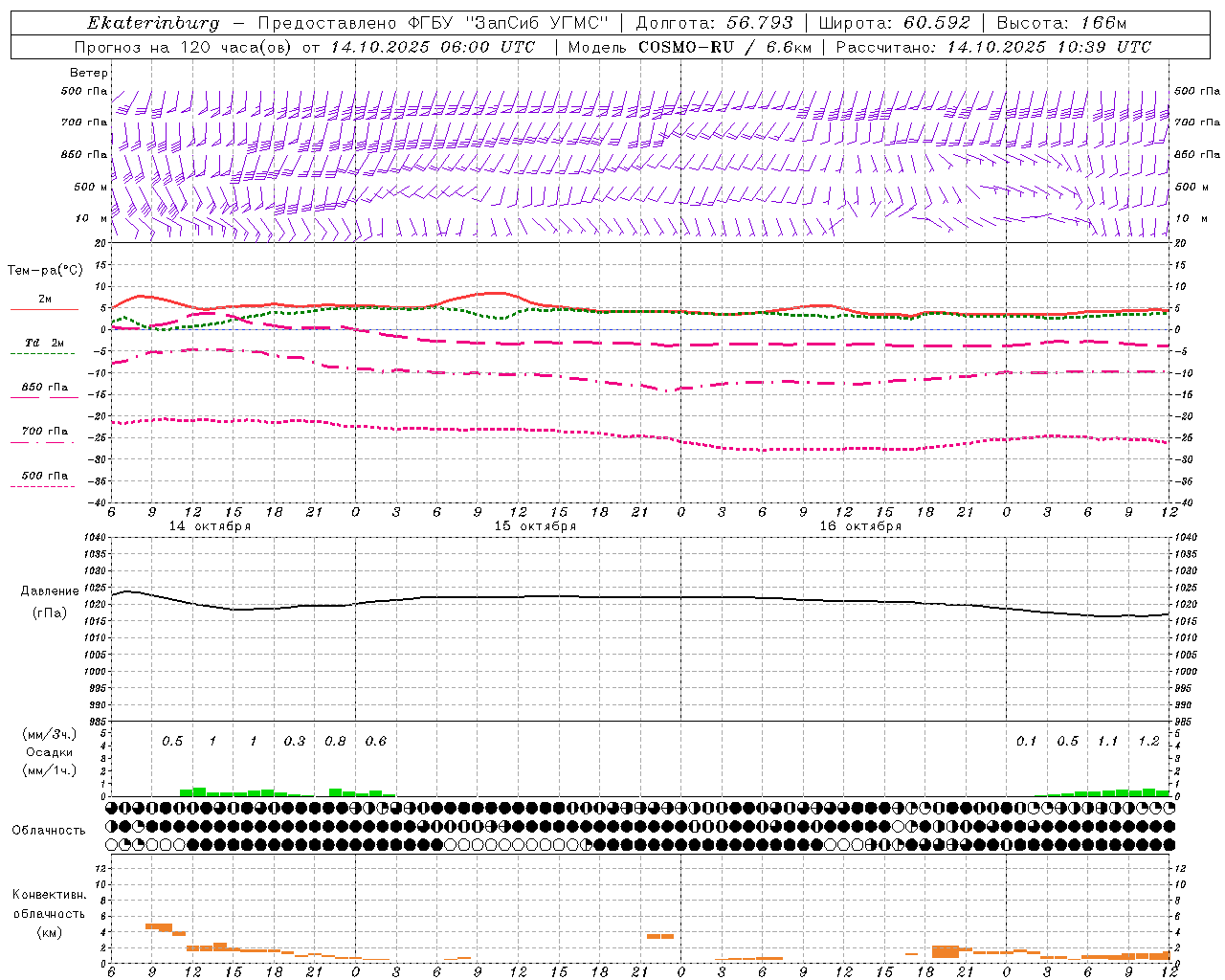
Task: Click the 0.6 three-hour precipitation value
Action: pyautogui.click(x=376, y=742)
